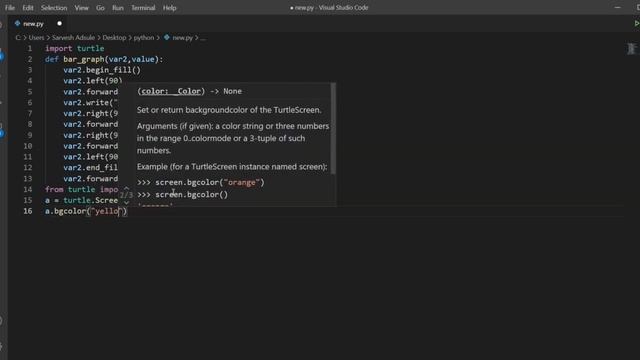Image resolution: width=640 pixels, height=360 pixels.
Task: Expand the Users breadcrumb segment
Action: tap(36, 38)
